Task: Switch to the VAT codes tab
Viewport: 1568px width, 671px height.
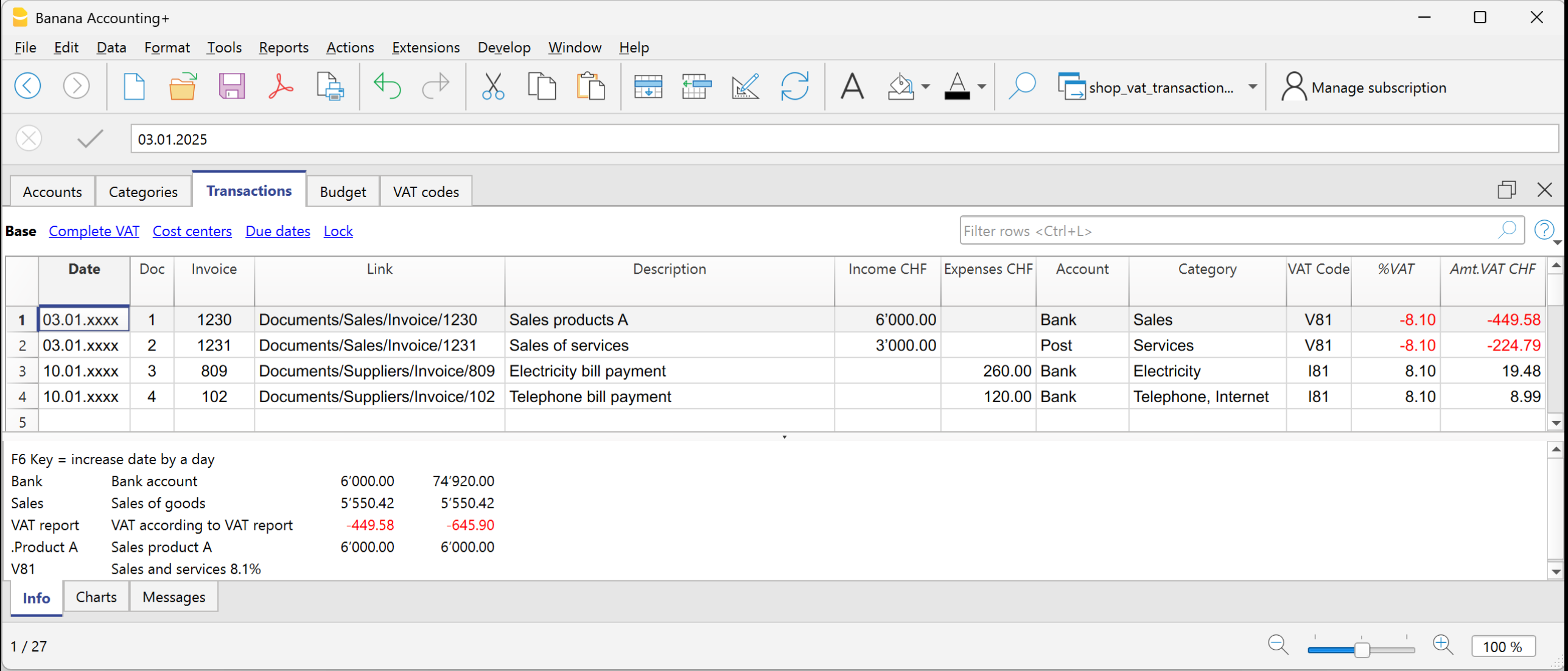Action: click(425, 192)
